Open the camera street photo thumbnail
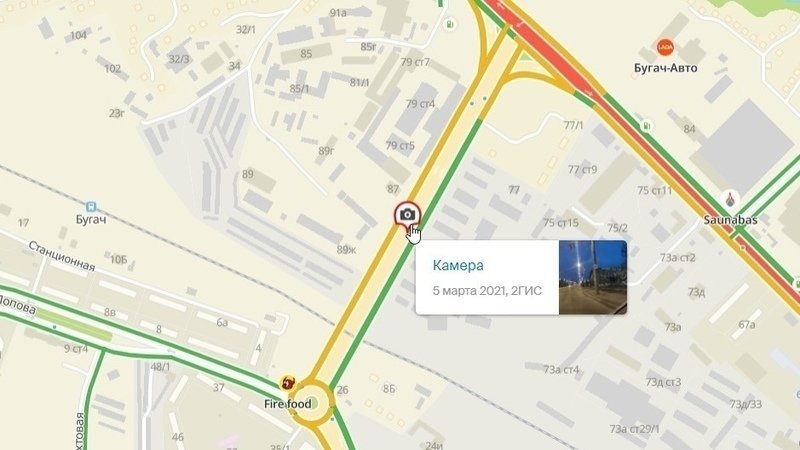This screenshot has width=800, height=450. pyautogui.click(x=593, y=277)
